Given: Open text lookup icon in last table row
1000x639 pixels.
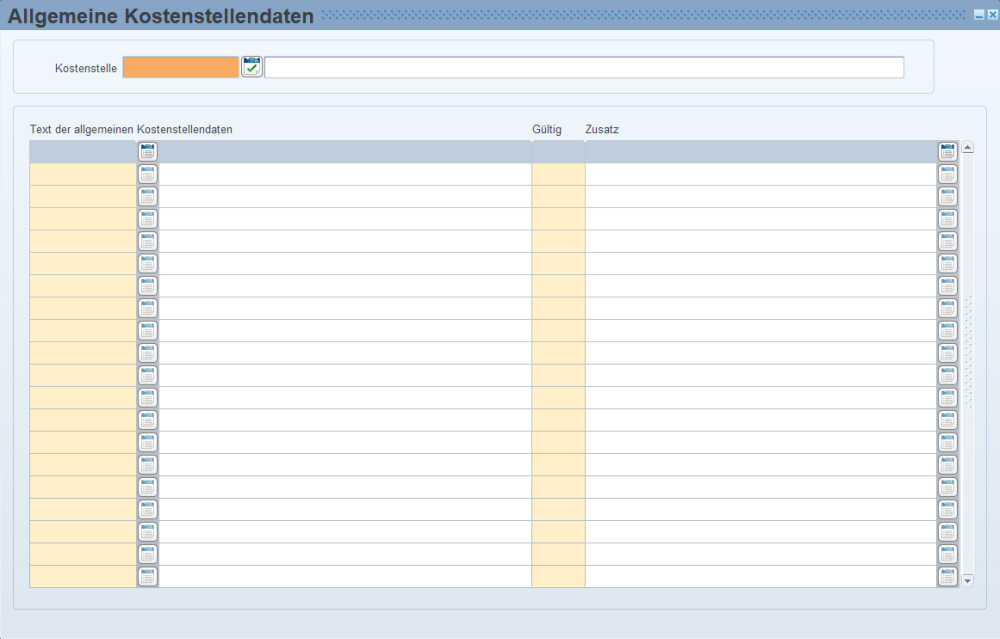Looking at the screenshot, I should tap(147, 577).
